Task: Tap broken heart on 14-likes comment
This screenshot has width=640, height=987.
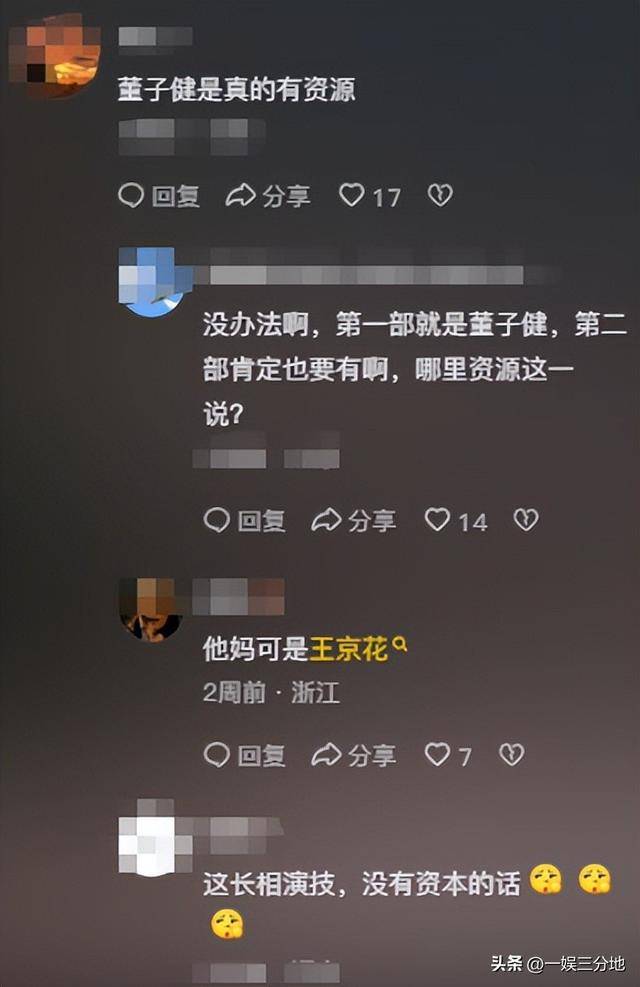Action: tap(526, 520)
